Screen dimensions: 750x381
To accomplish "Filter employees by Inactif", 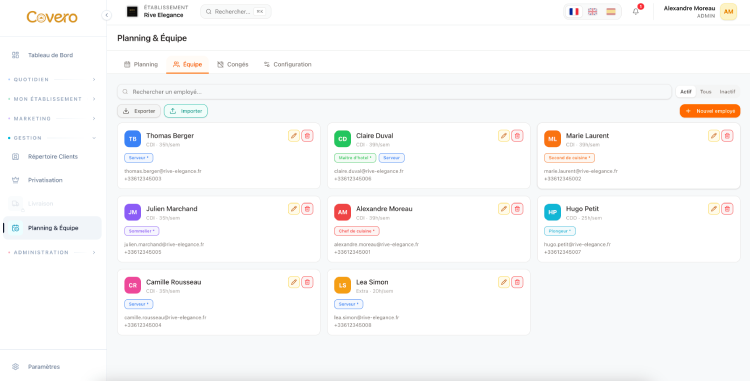I will 728,92.
